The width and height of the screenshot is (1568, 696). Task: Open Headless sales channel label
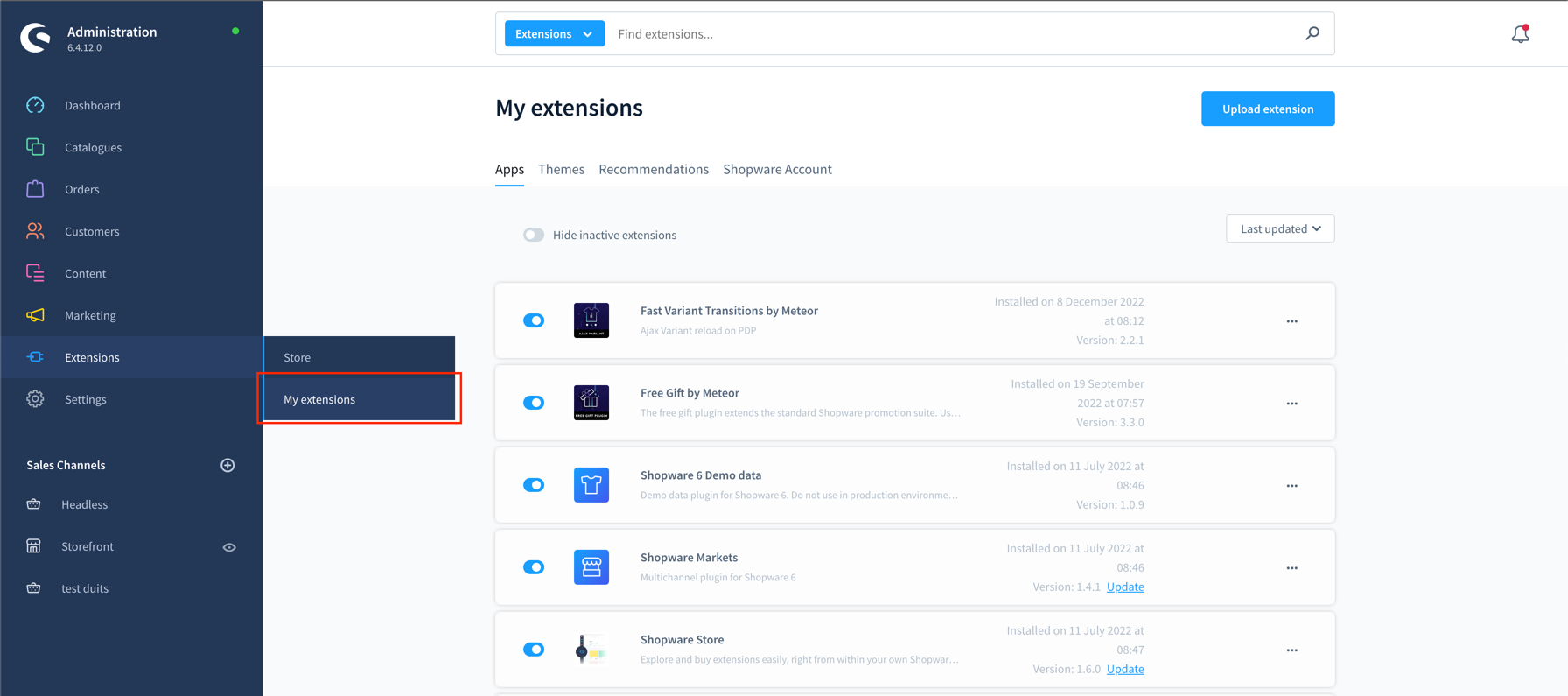tap(85, 504)
